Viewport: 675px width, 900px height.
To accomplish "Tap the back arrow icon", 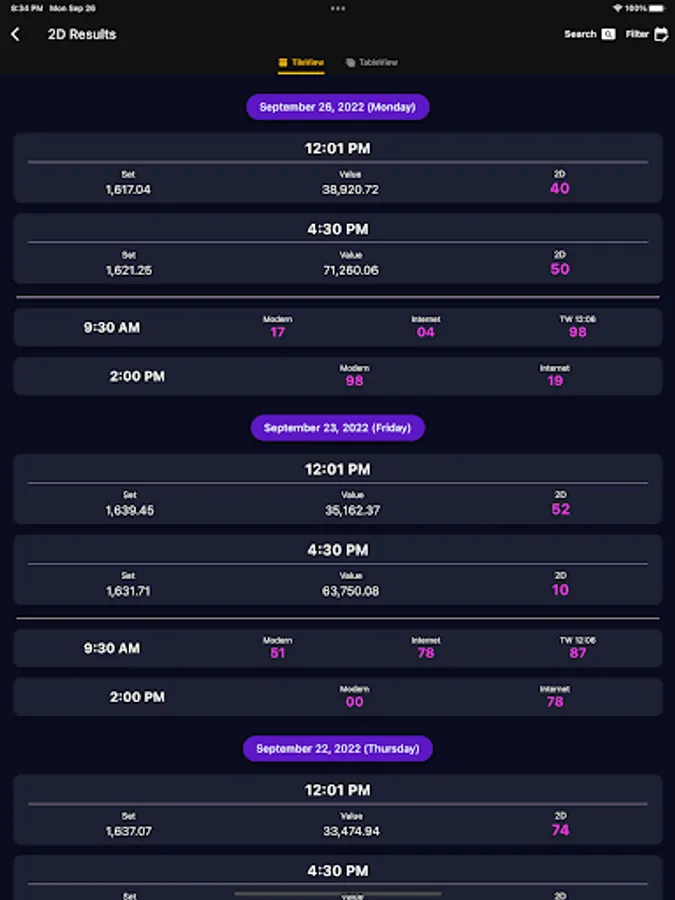I will pyautogui.click(x=16, y=34).
